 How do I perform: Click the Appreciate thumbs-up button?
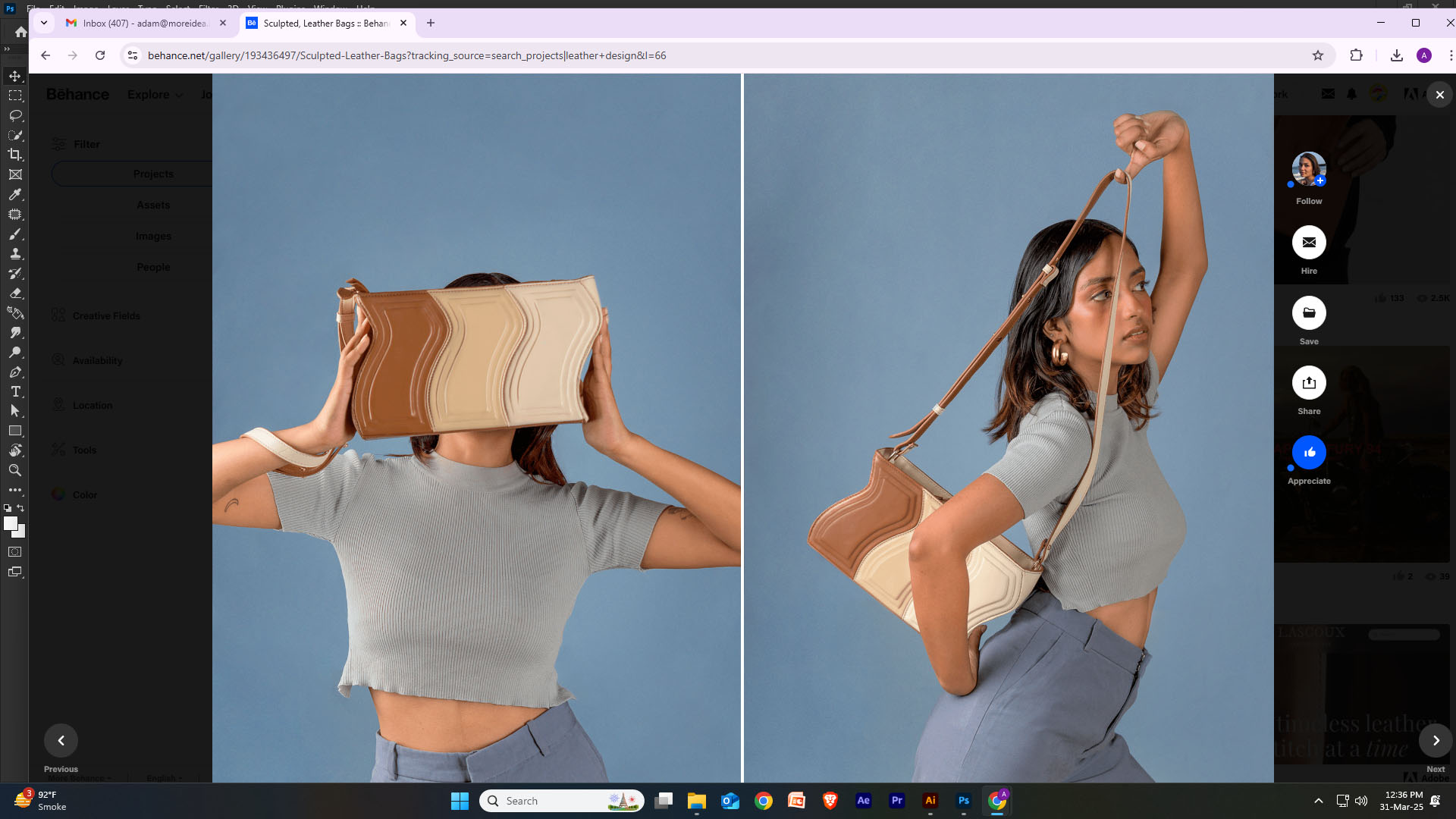tap(1309, 453)
